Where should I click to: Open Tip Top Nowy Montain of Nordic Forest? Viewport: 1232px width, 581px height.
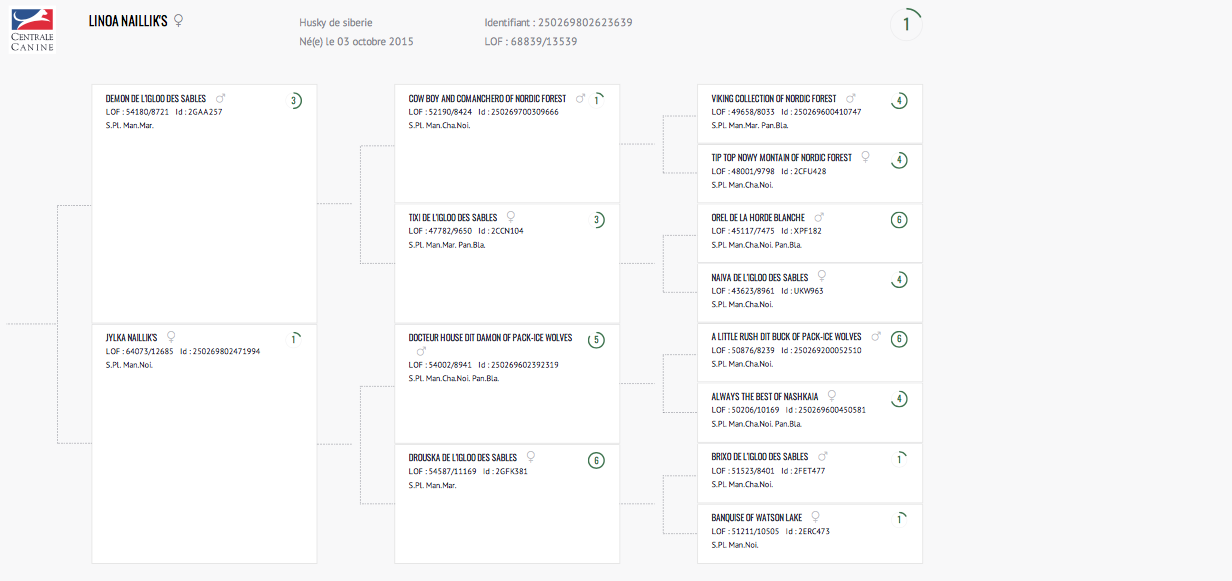[x=782, y=158]
